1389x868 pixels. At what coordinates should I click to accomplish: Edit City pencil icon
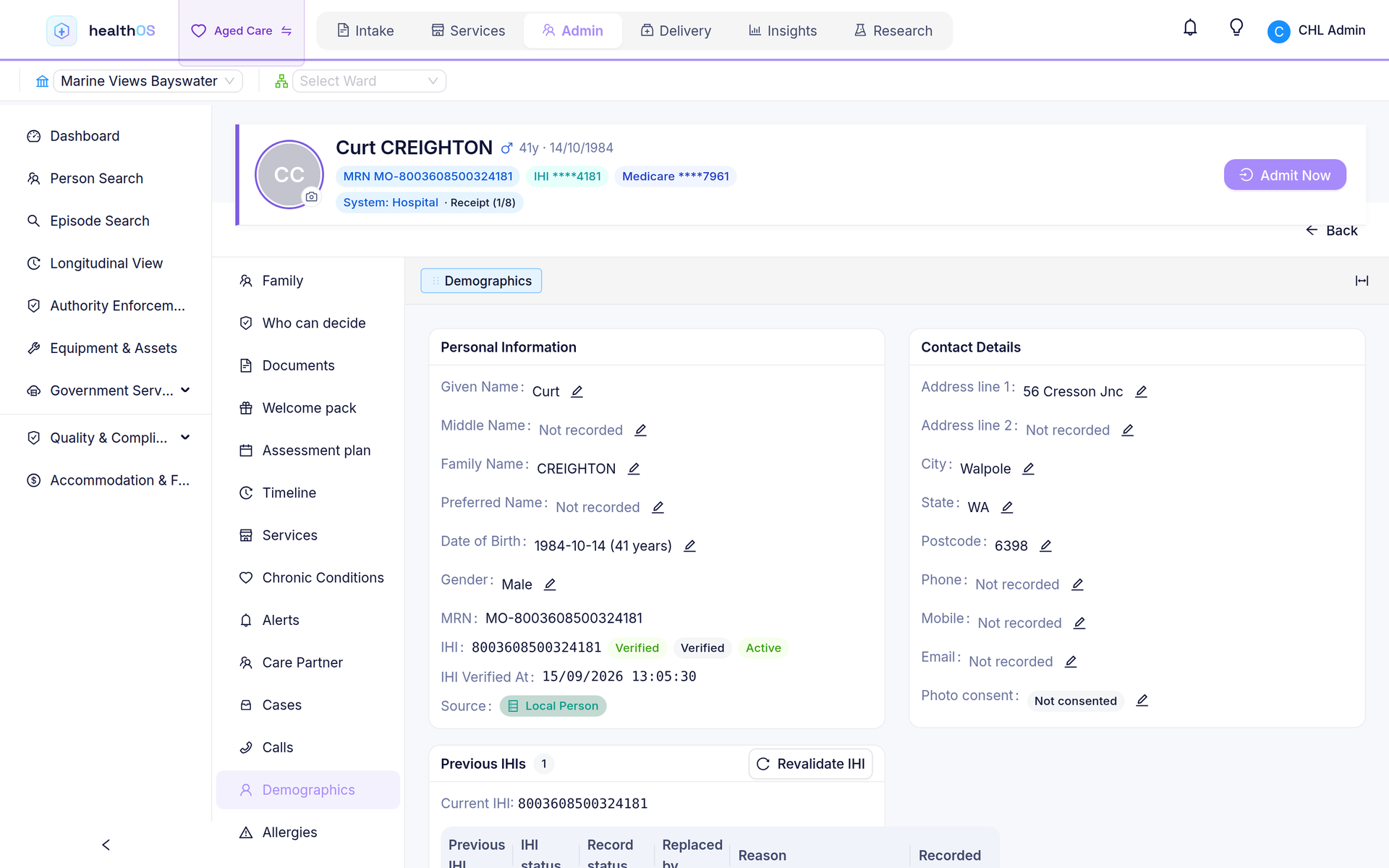click(1028, 469)
